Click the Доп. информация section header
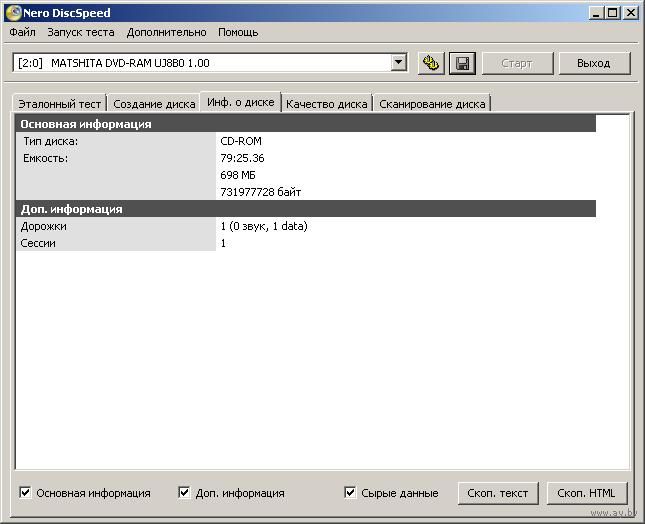The image size is (645, 524). tap(306, 209)
